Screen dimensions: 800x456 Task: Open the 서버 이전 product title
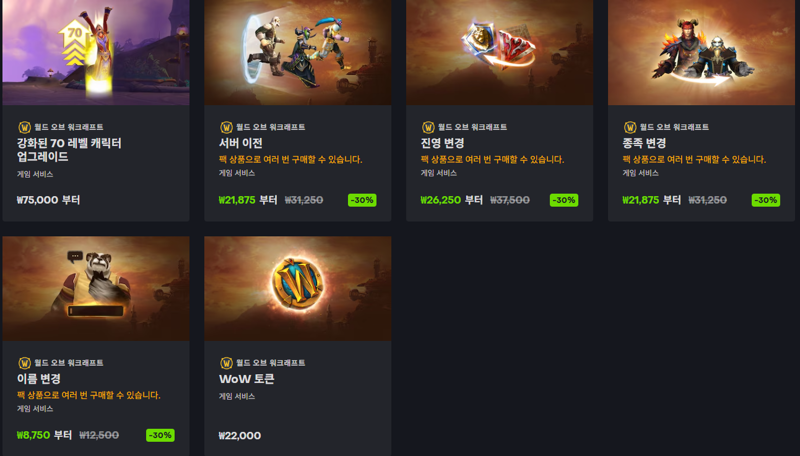tap(240, 143)
